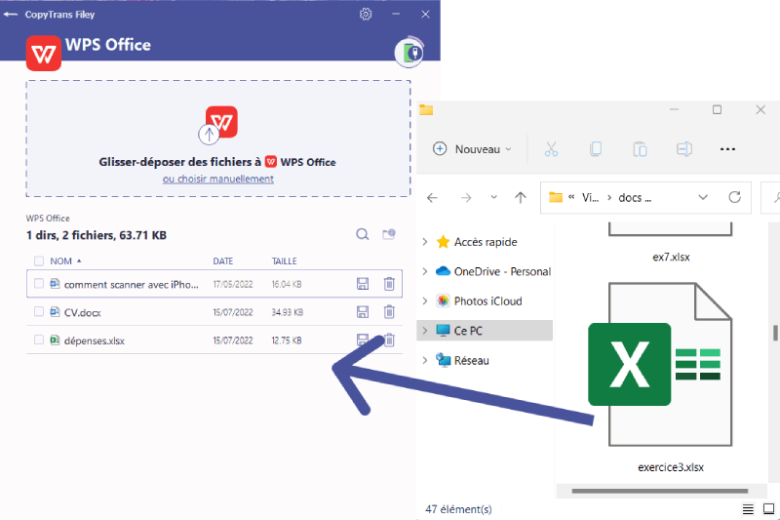780x520 pixels.
Task: Open search in WPS Office file list
Action: click(x=363, y=234)
